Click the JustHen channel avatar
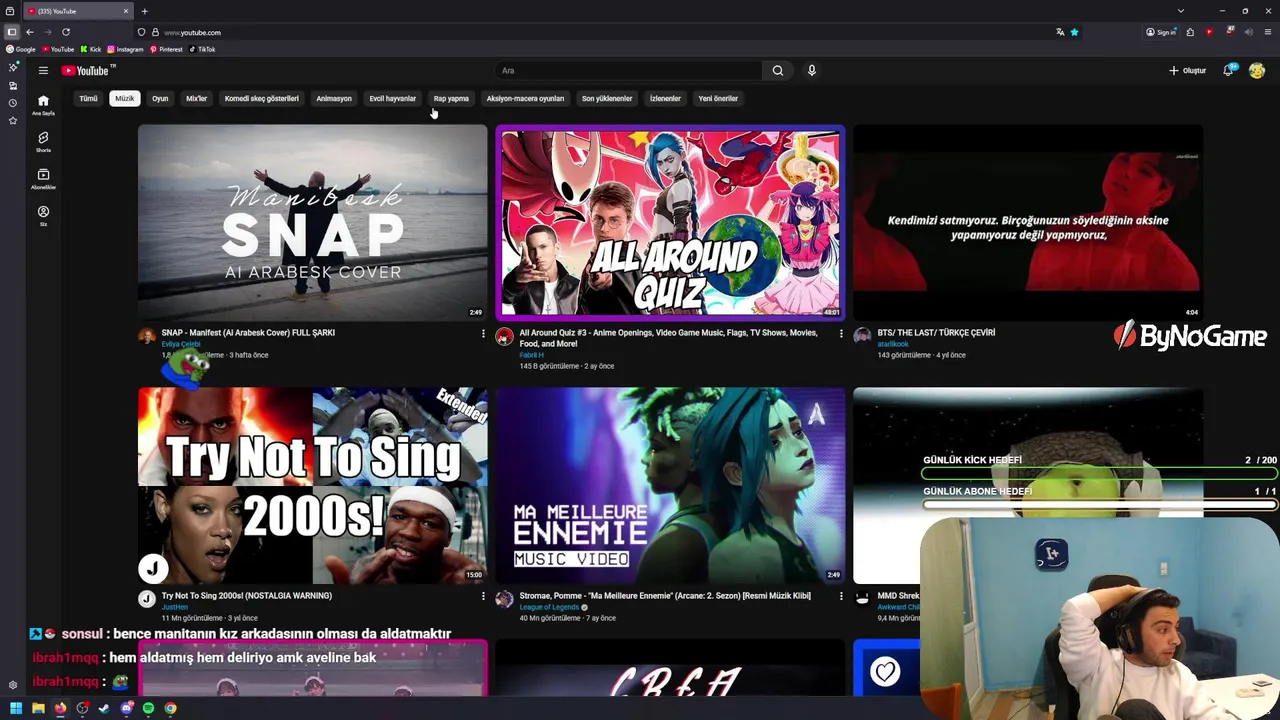 [147, 599]
